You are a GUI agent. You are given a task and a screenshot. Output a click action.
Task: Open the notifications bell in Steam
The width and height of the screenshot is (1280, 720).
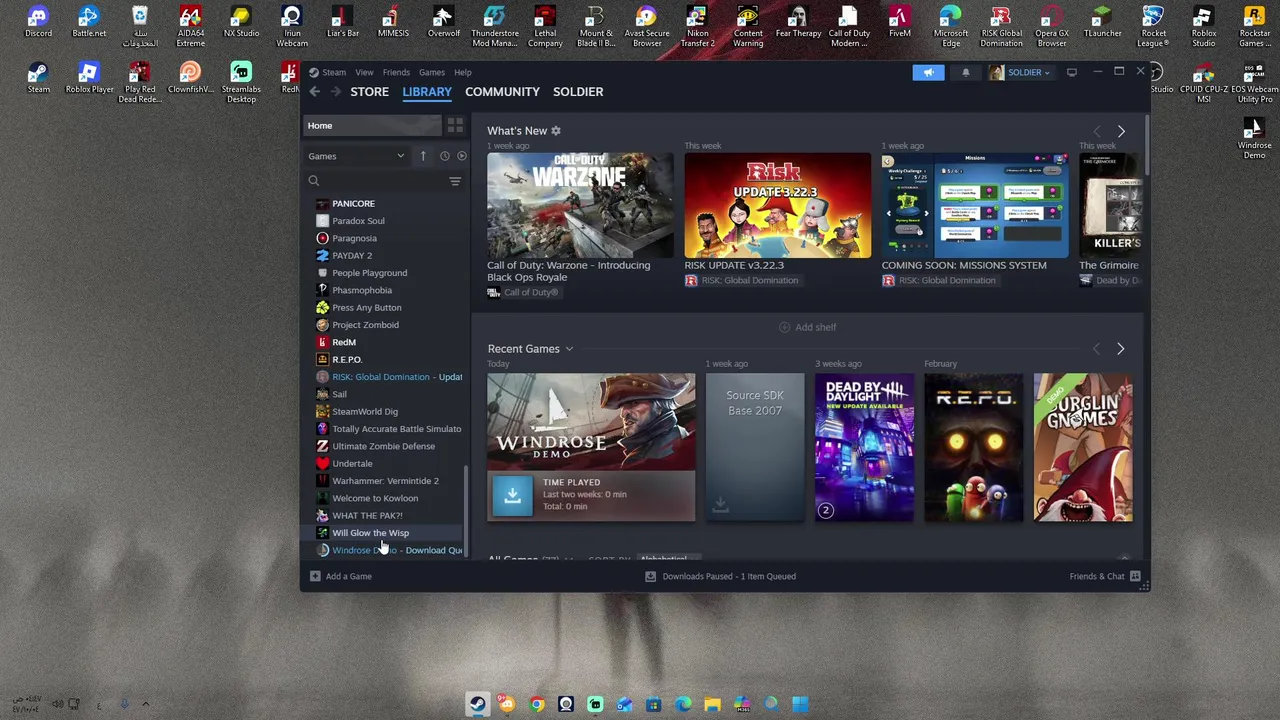[965, 72]
